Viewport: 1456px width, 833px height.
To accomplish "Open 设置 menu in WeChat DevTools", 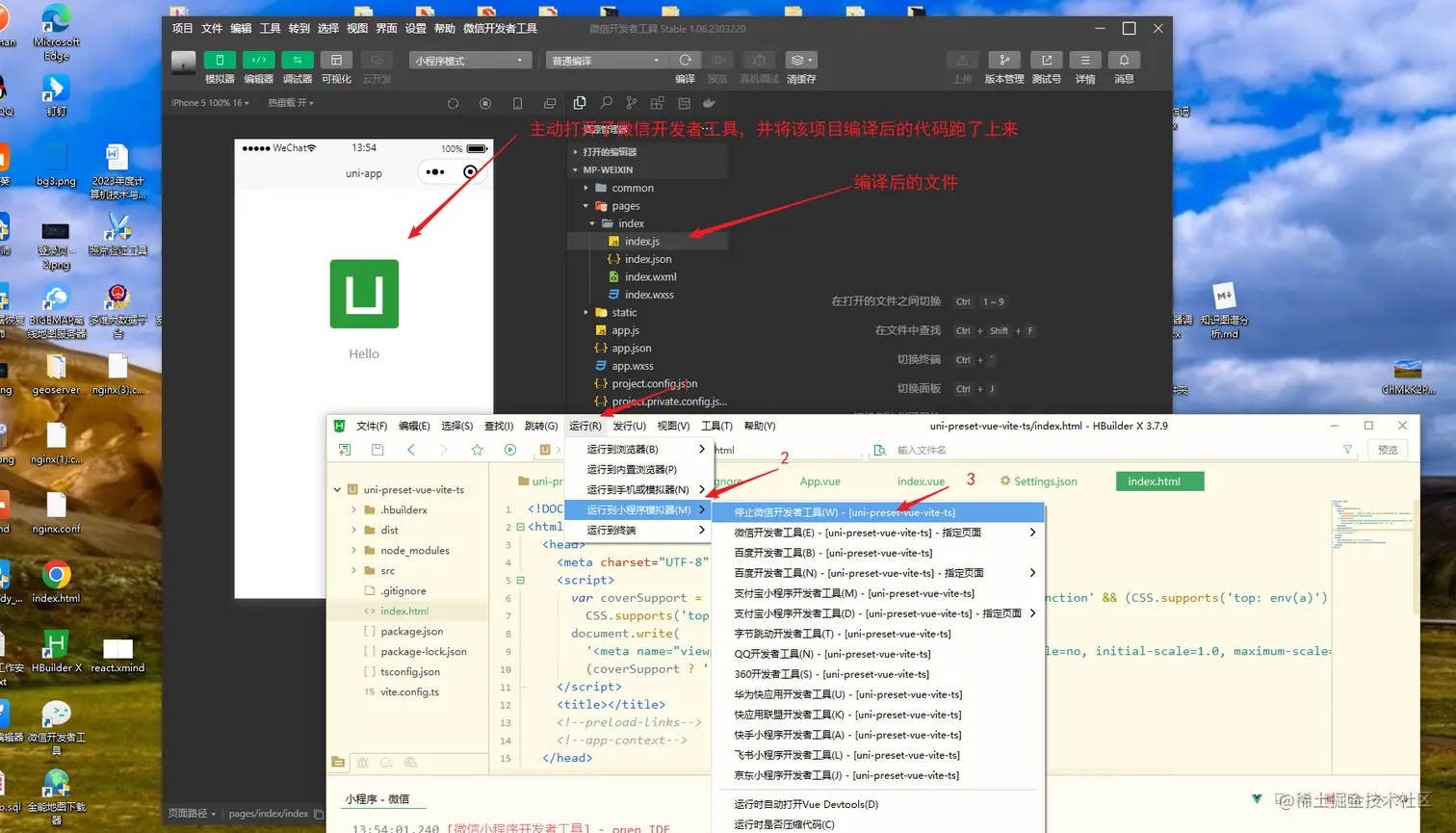I will [416, 29].
